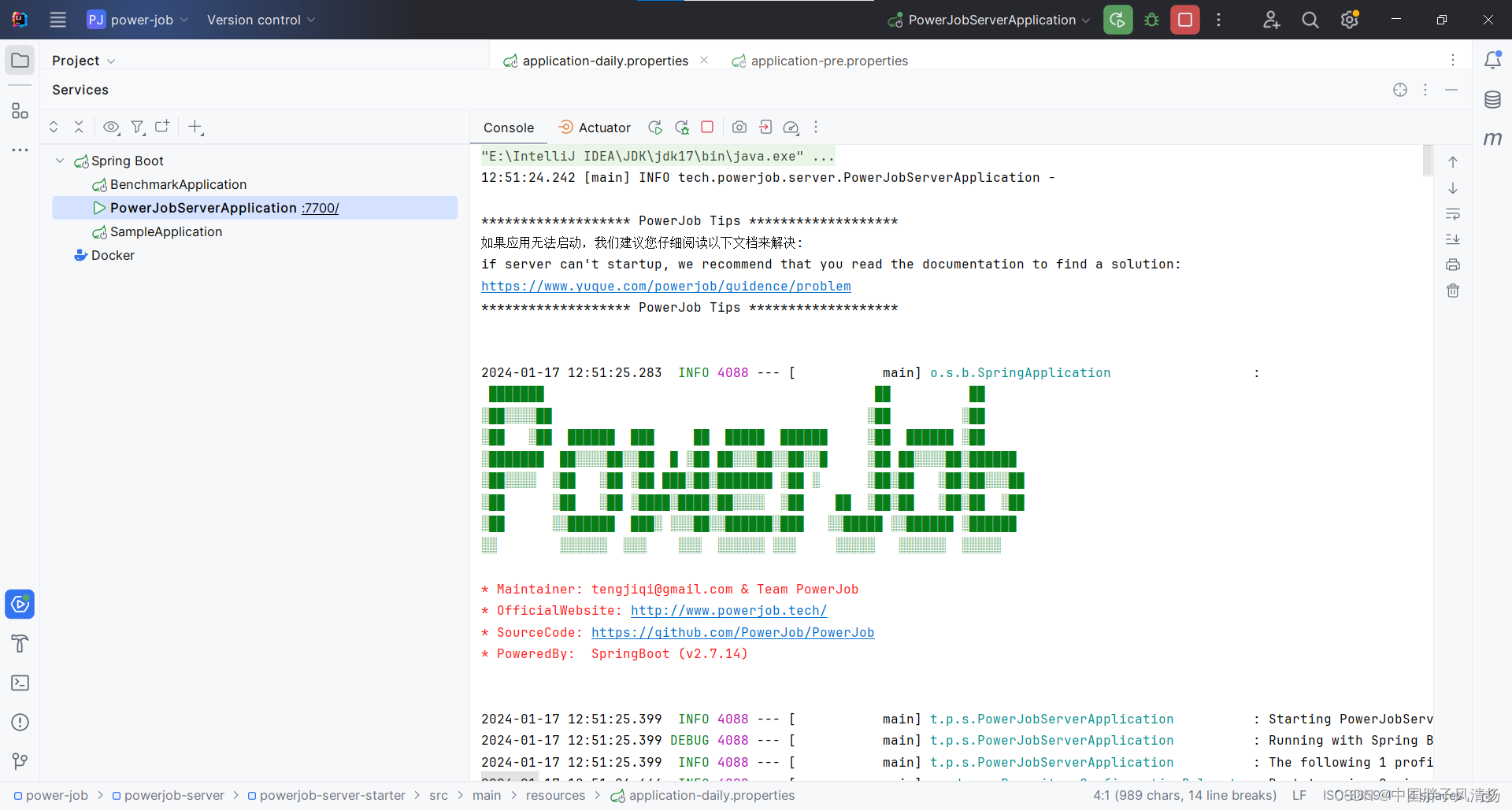Click the Services navigate crosshair icon
The image size is (1512, 810).
pyautogui.click(x=1399, y=90)
